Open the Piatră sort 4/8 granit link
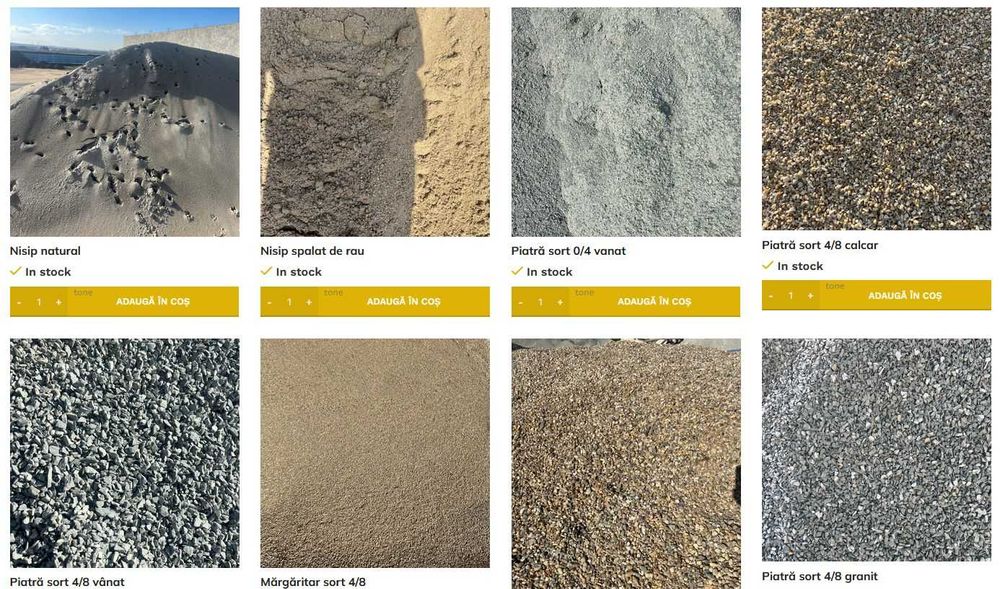This screenshot has height=589, width=1000. [x=820, y=576]
